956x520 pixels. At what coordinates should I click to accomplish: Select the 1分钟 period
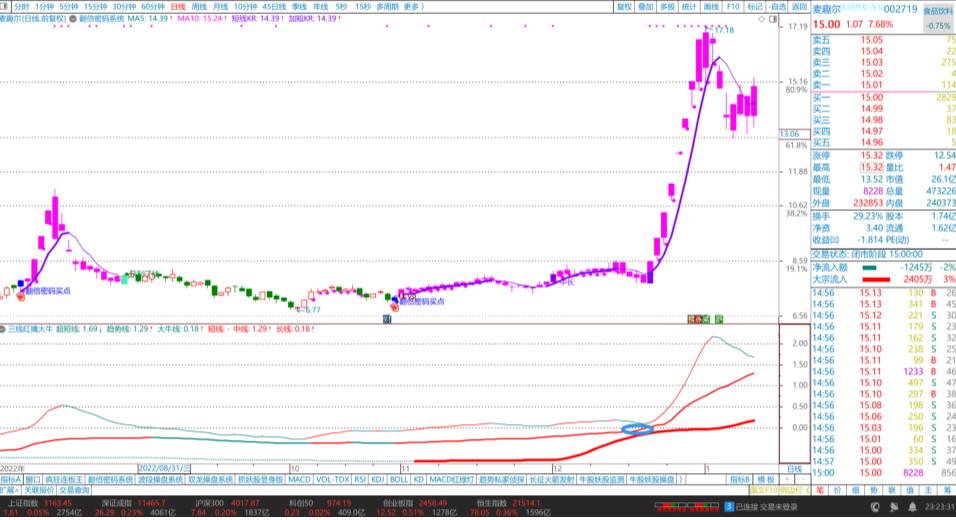click(x=44, y=7)
